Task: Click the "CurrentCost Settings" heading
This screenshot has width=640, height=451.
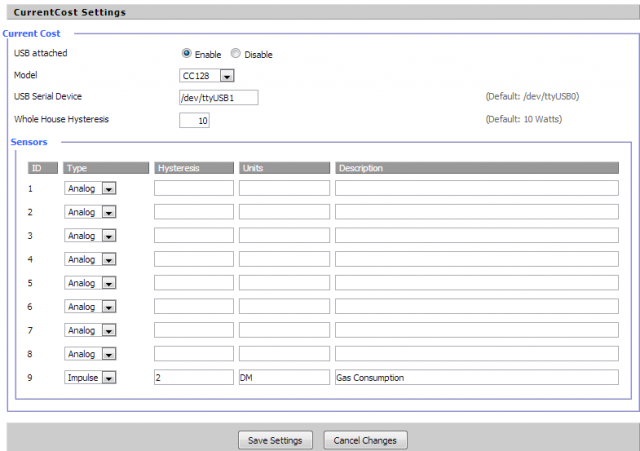Action: [x=69, y=12]
